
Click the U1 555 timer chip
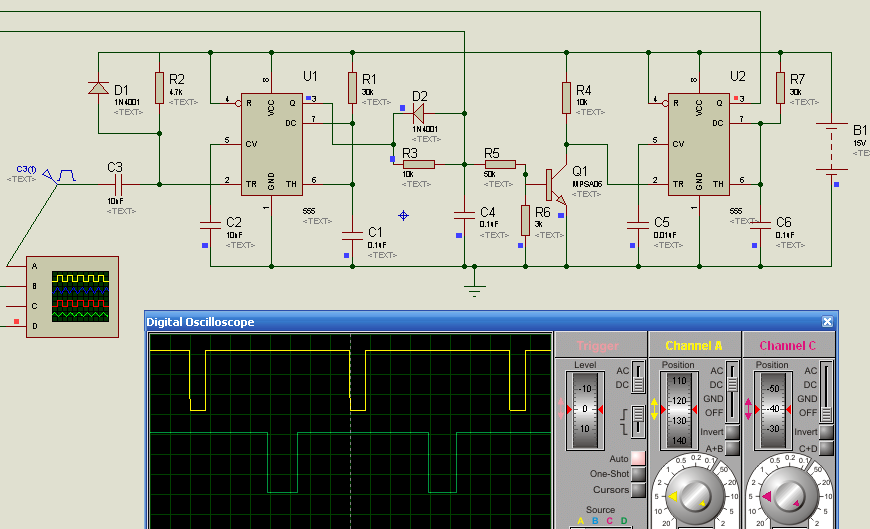271,145
